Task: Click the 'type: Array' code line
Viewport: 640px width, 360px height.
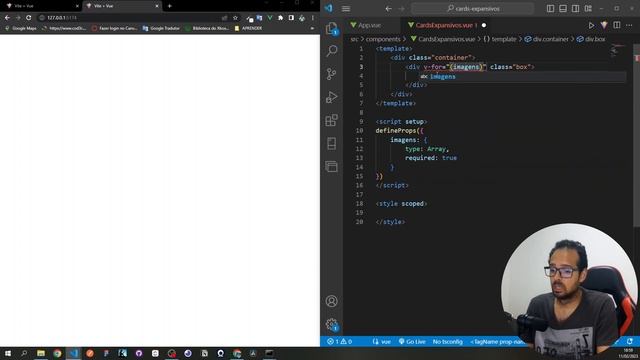Action: (x=427, y=149)
